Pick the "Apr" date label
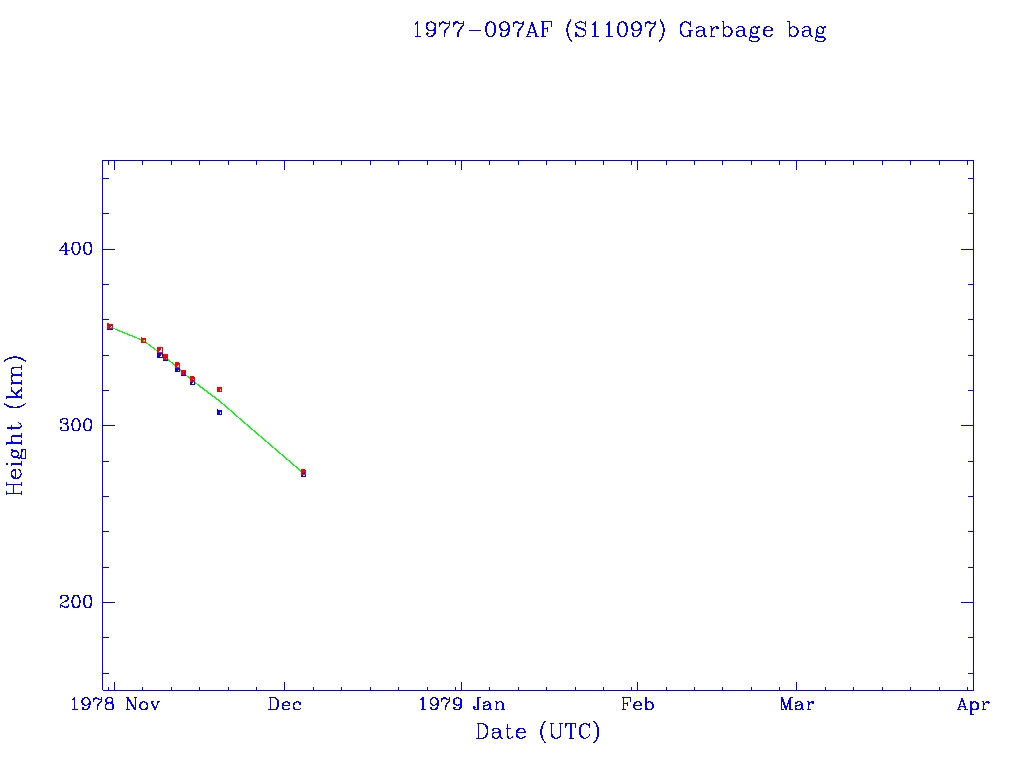The width and height of the screenshot is (1024, 768). [x=973, y=705]
